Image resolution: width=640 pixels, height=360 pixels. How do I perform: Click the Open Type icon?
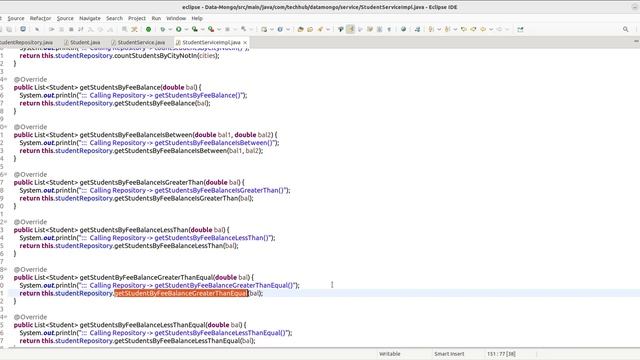point(300,29)
